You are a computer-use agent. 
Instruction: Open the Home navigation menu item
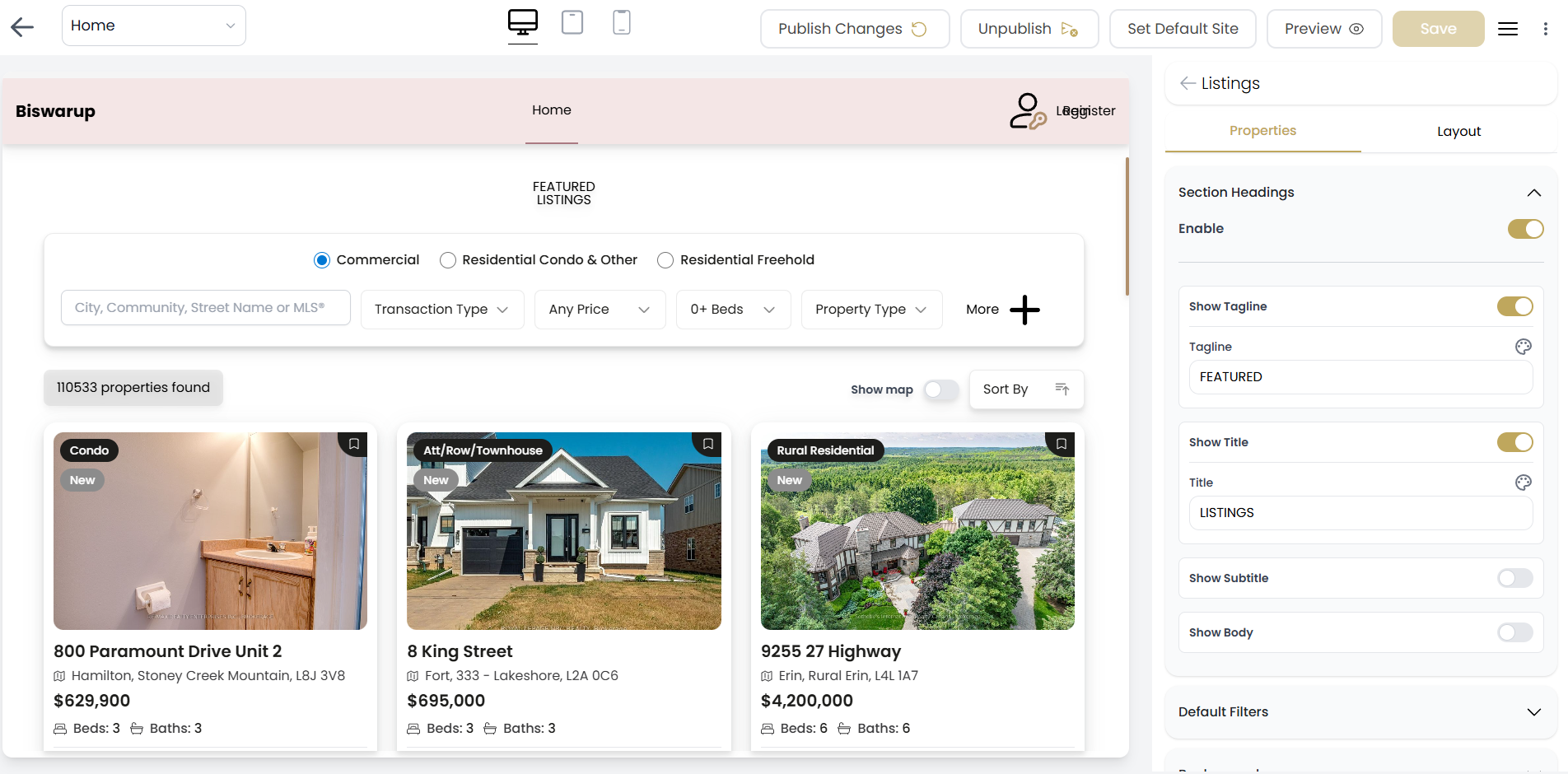(551, 110)
